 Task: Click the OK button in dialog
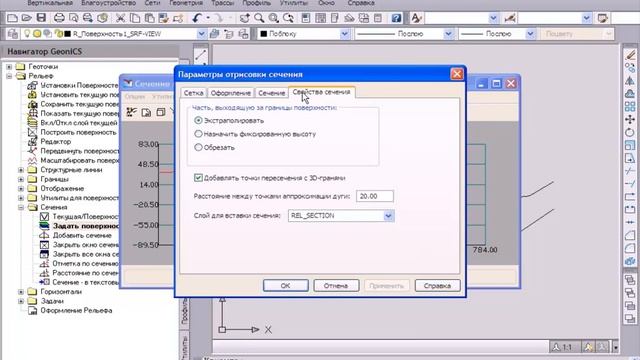tap(286, 285)
